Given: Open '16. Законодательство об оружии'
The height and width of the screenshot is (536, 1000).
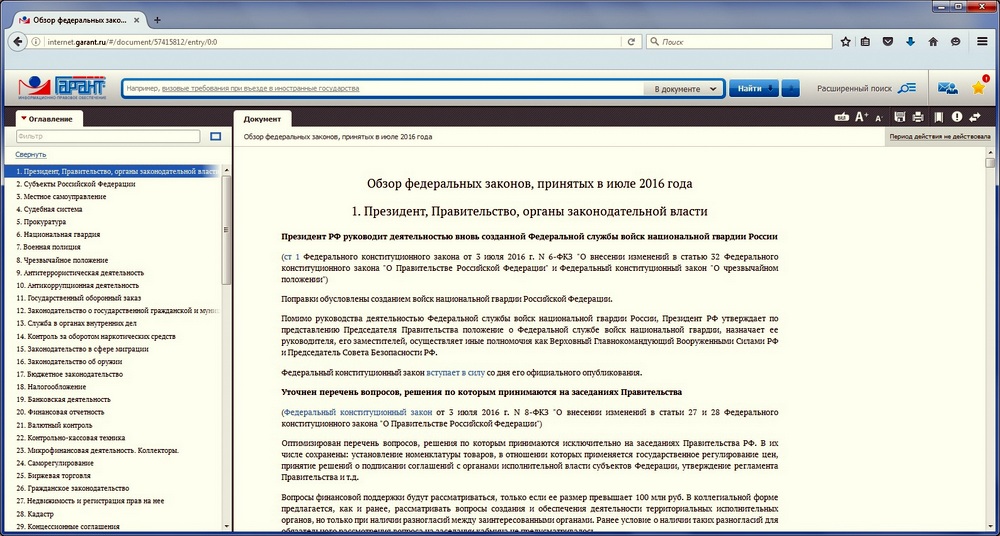Looking at the screenshot, I should tap(69, 361).
